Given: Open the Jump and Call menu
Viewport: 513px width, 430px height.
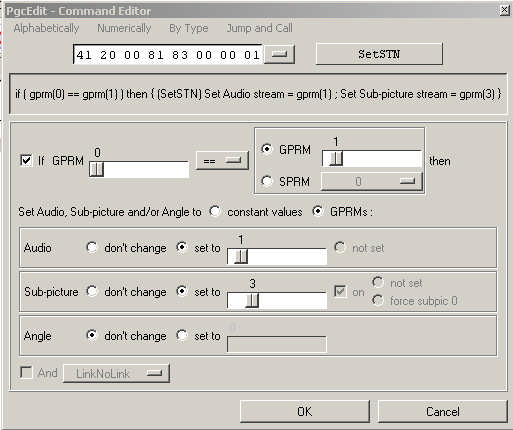Looking at the screenshot, I should tap(260, 28).
